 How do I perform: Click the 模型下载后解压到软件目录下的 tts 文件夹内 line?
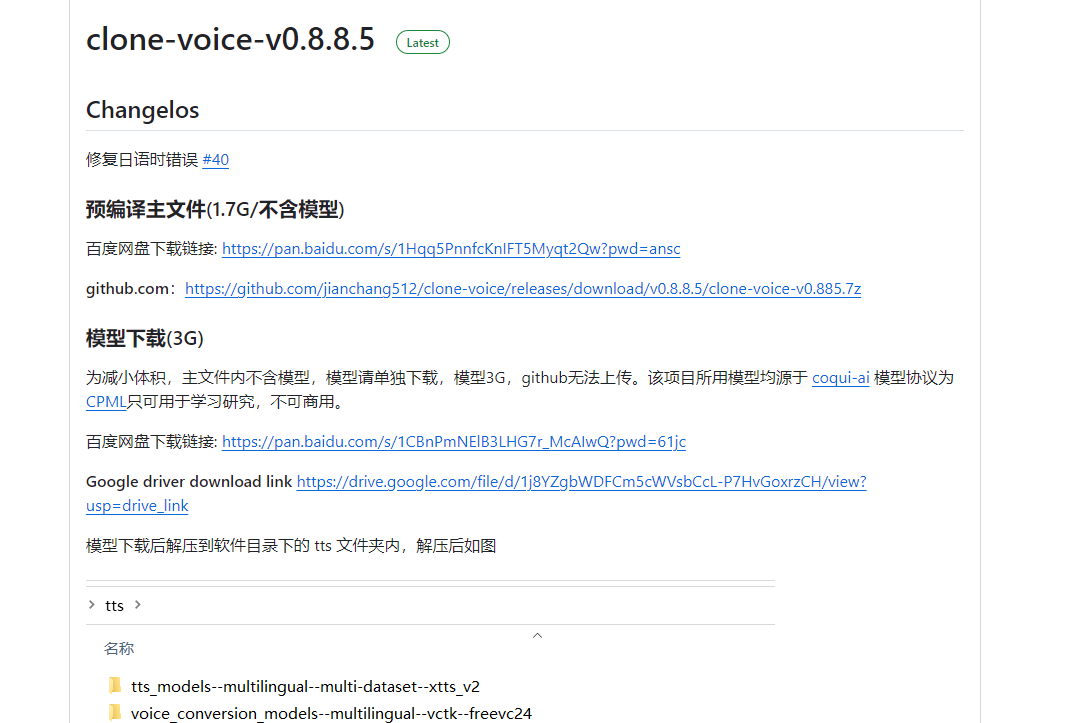291,546
